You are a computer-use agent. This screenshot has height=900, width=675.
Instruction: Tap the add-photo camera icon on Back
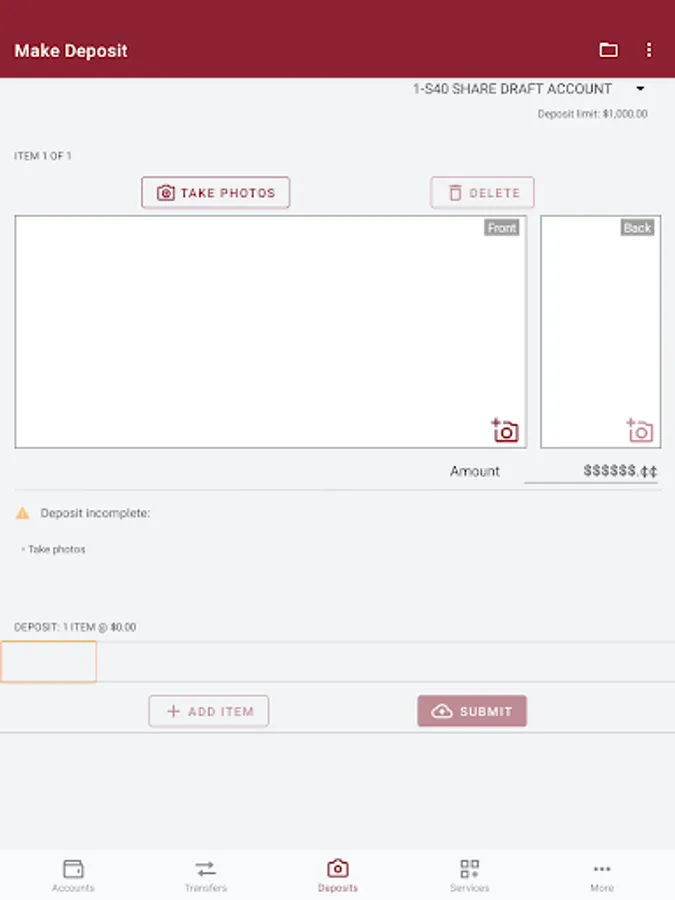click(639, 430)
